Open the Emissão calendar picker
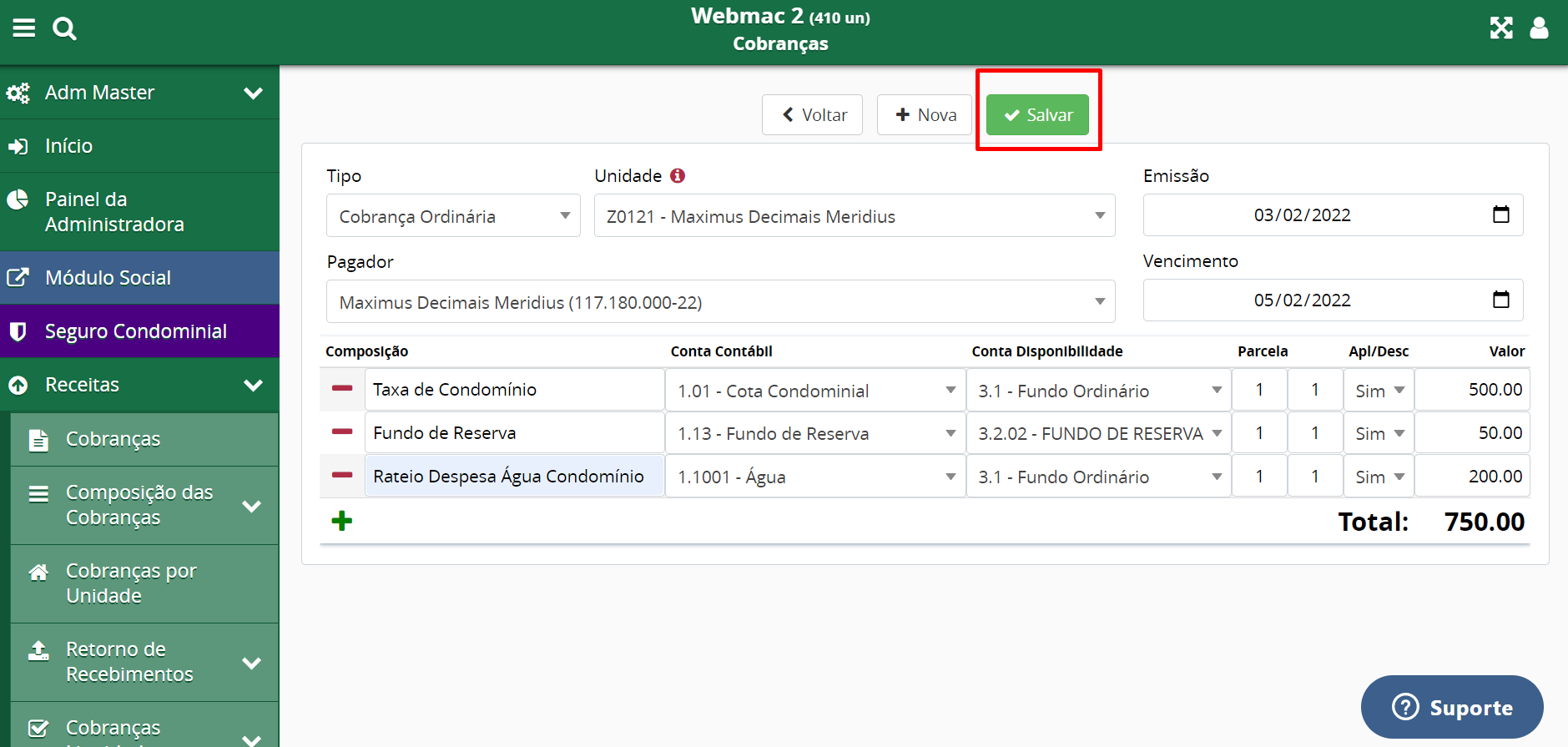 point(1500,215)
